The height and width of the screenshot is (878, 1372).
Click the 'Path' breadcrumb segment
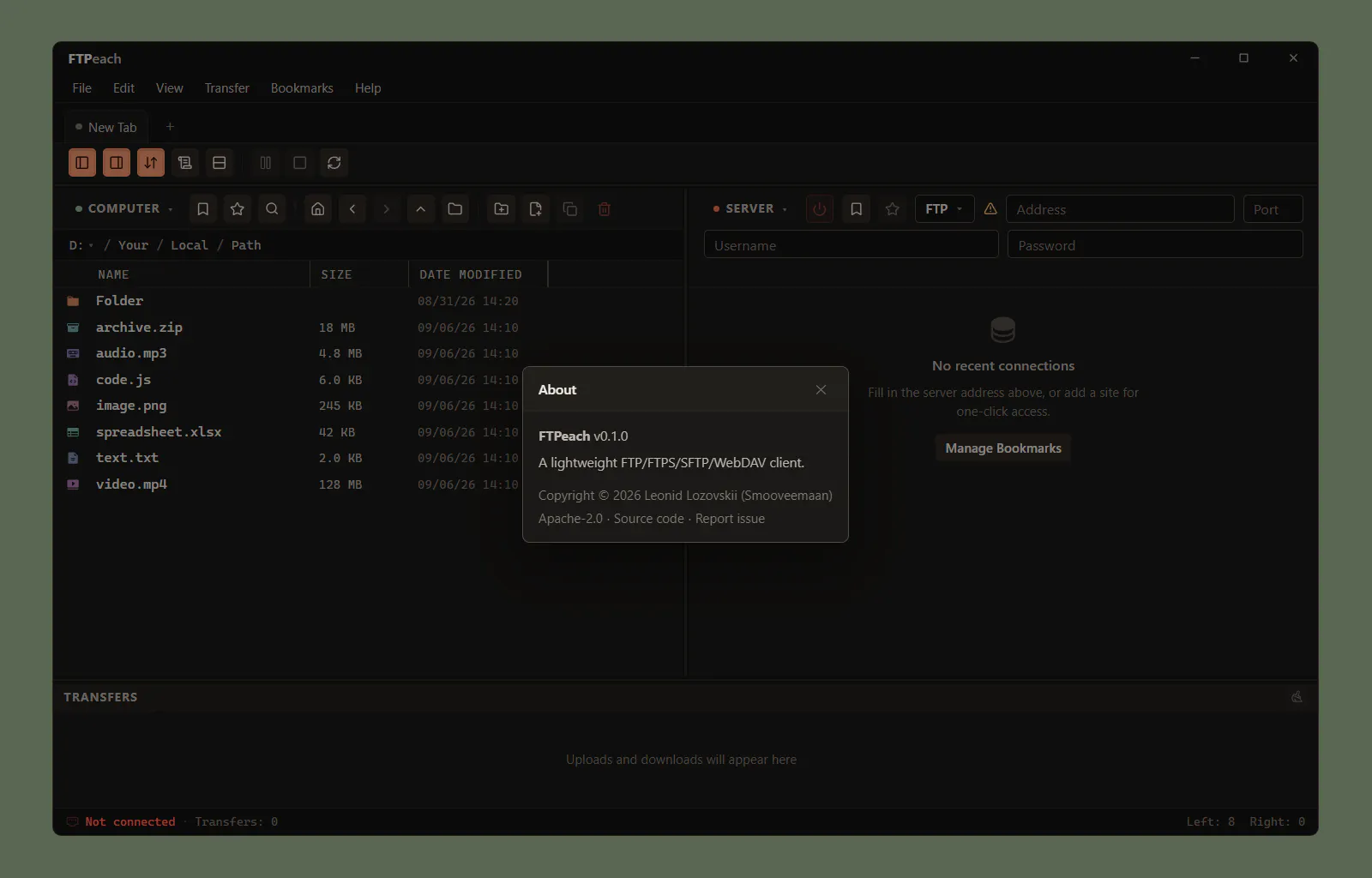click(246, 245)
